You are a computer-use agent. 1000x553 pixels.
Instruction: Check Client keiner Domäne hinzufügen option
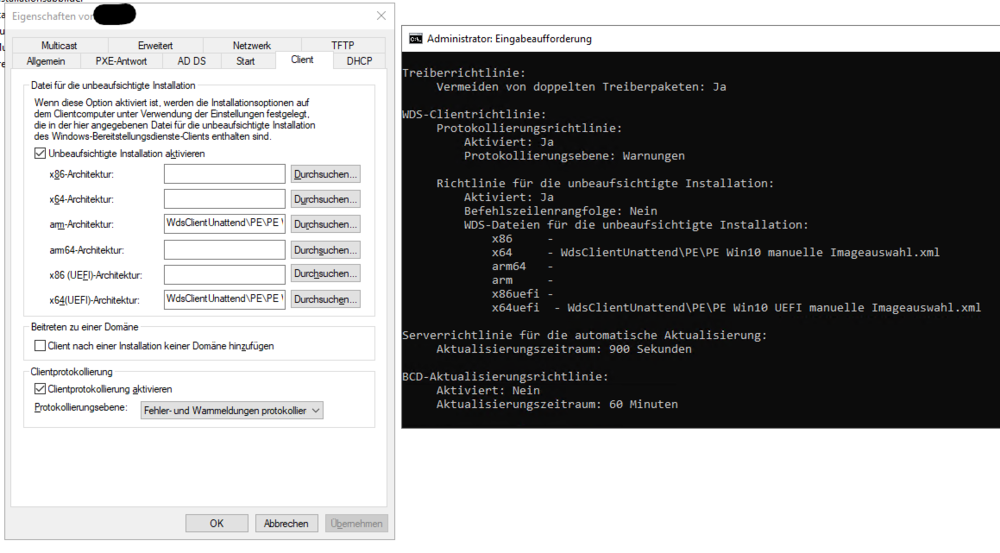tap(40, 346)
